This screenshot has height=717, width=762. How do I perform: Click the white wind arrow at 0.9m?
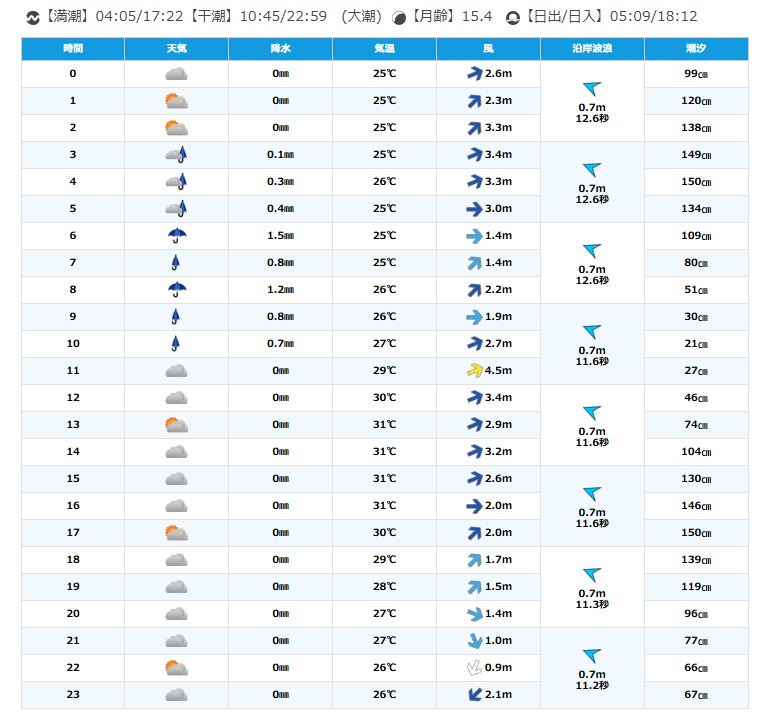point(474,667)
